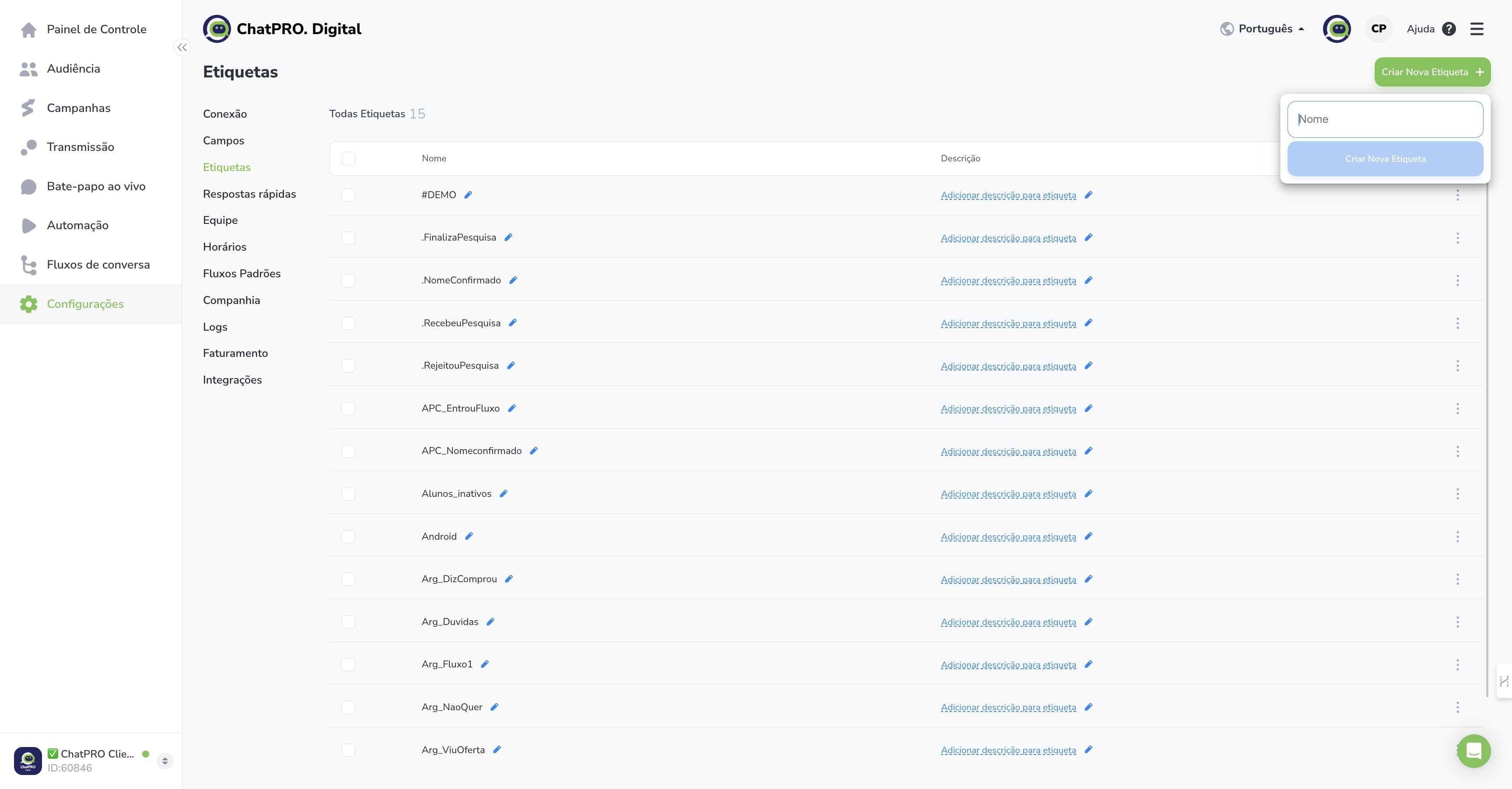This screenshot has height=789, width=1512.
Task: Select the Transmissão icon
Action: click(x=28, y=147)
